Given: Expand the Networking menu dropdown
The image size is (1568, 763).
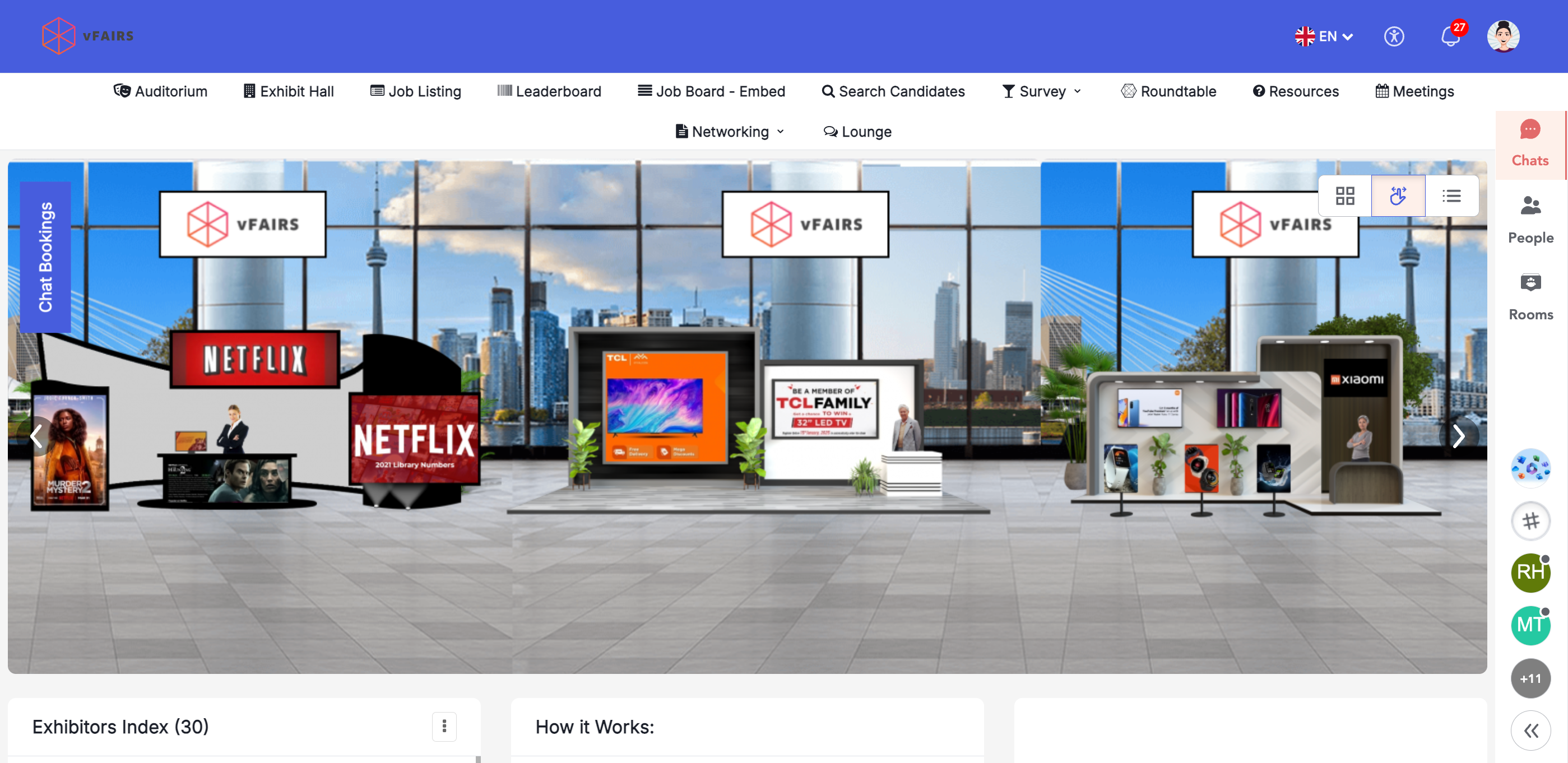Looking at the screenshot, I should point(730,132).
